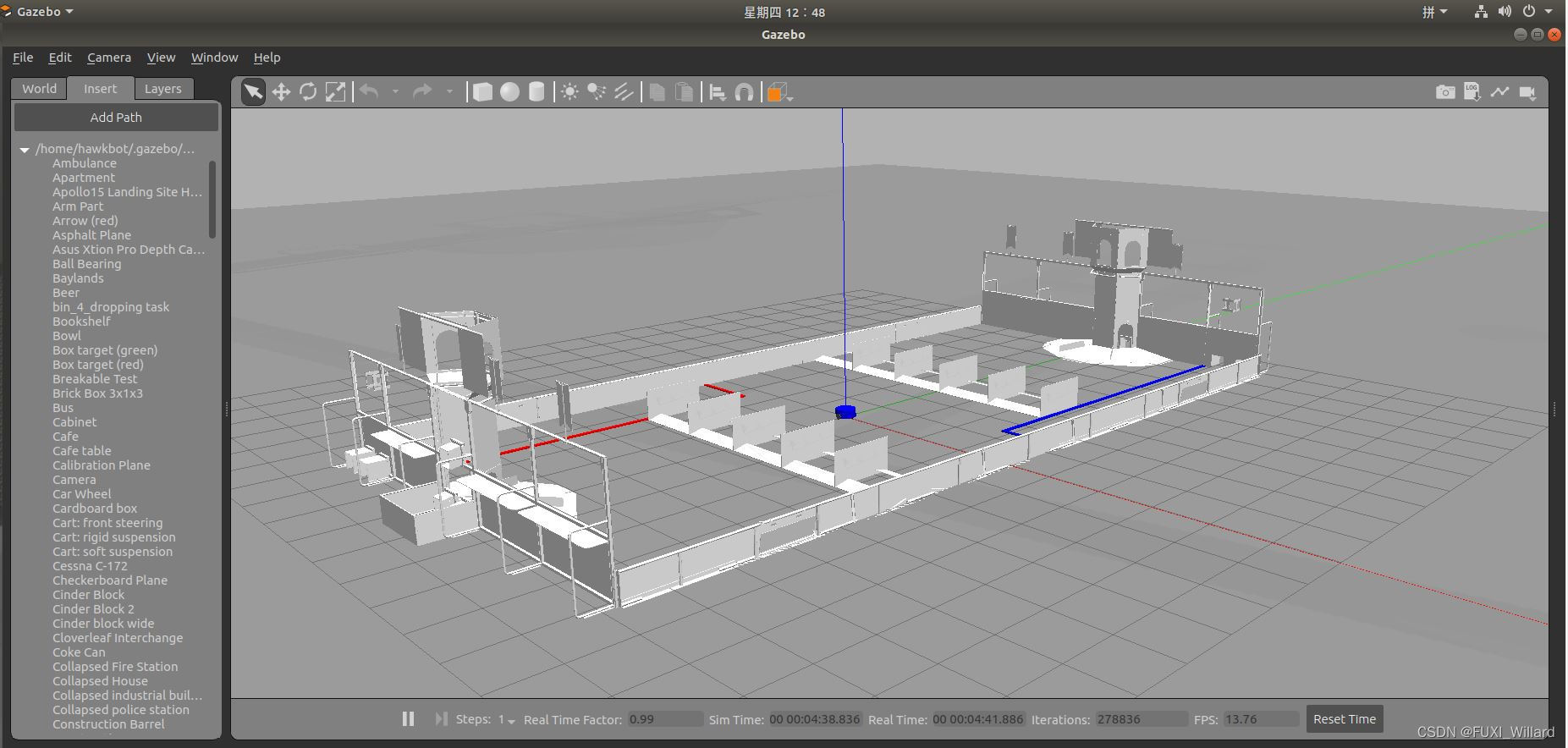
Task: Select the translate mode tool
Action: [x=281, y=92]
